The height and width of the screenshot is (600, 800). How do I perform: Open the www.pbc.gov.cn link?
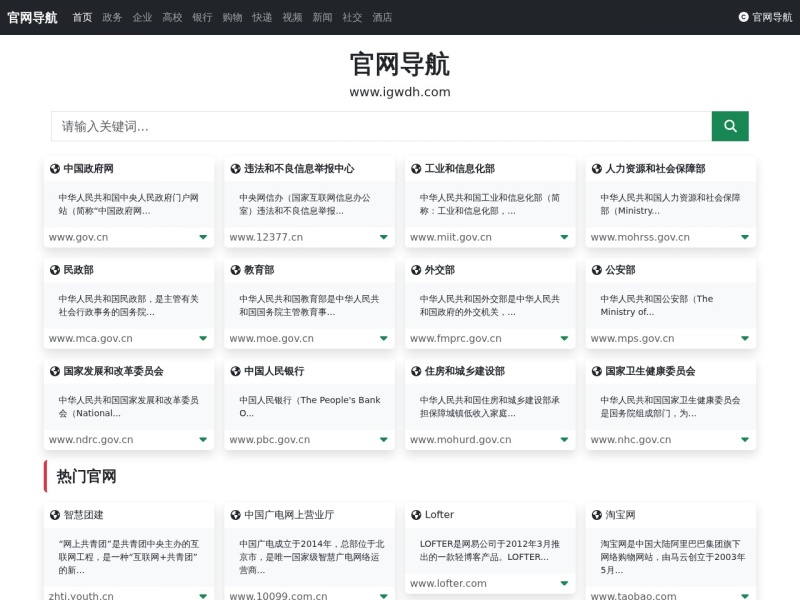tap(269, 439)
